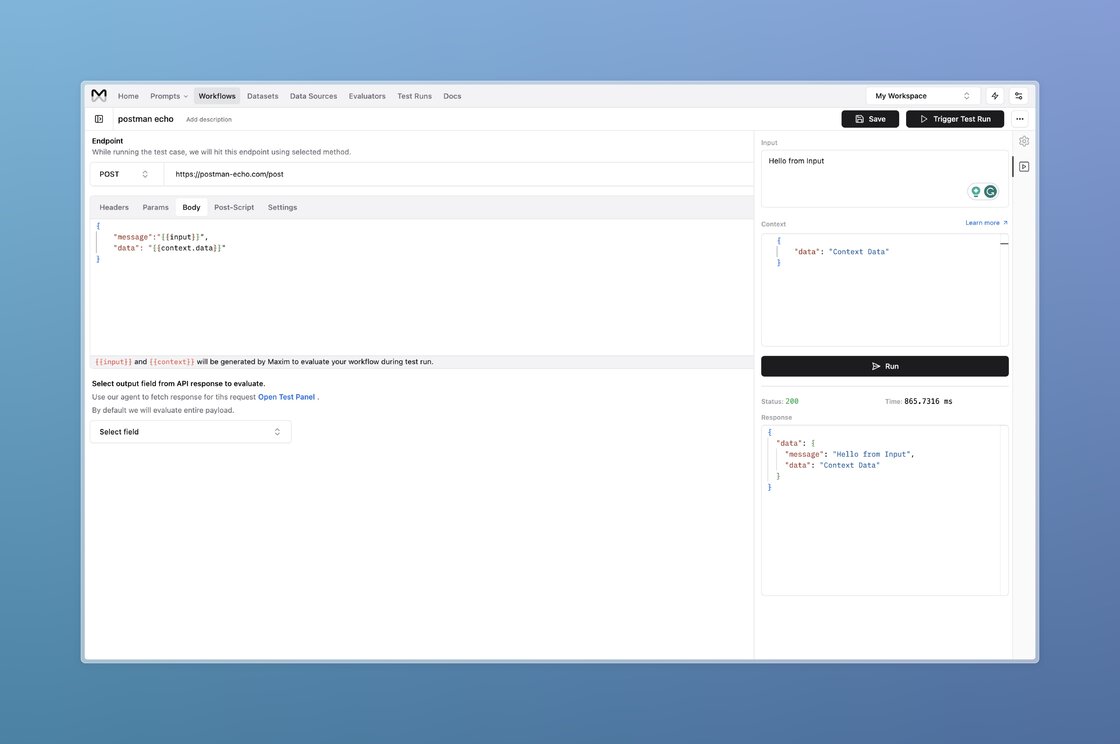Click the Grammarly icon in Input box
The height and width of the screenshot is (744, 1120).
click(990, 191)
